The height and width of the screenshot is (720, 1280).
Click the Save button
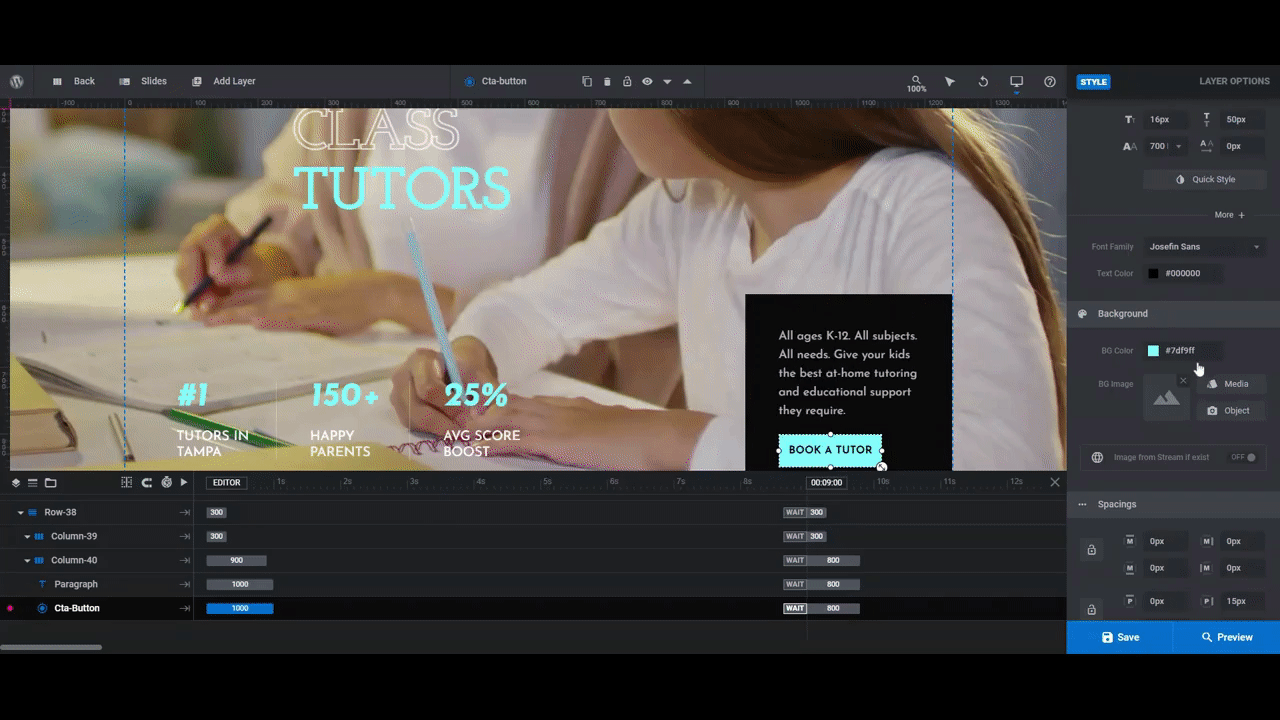click(1120, 637)
